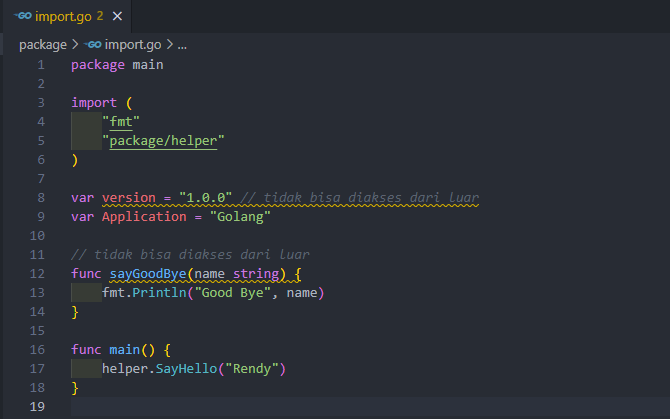This screenshot has height=419, width=670.
Task: Place cursor on empty line 19
Action: (x=370, y=407)
